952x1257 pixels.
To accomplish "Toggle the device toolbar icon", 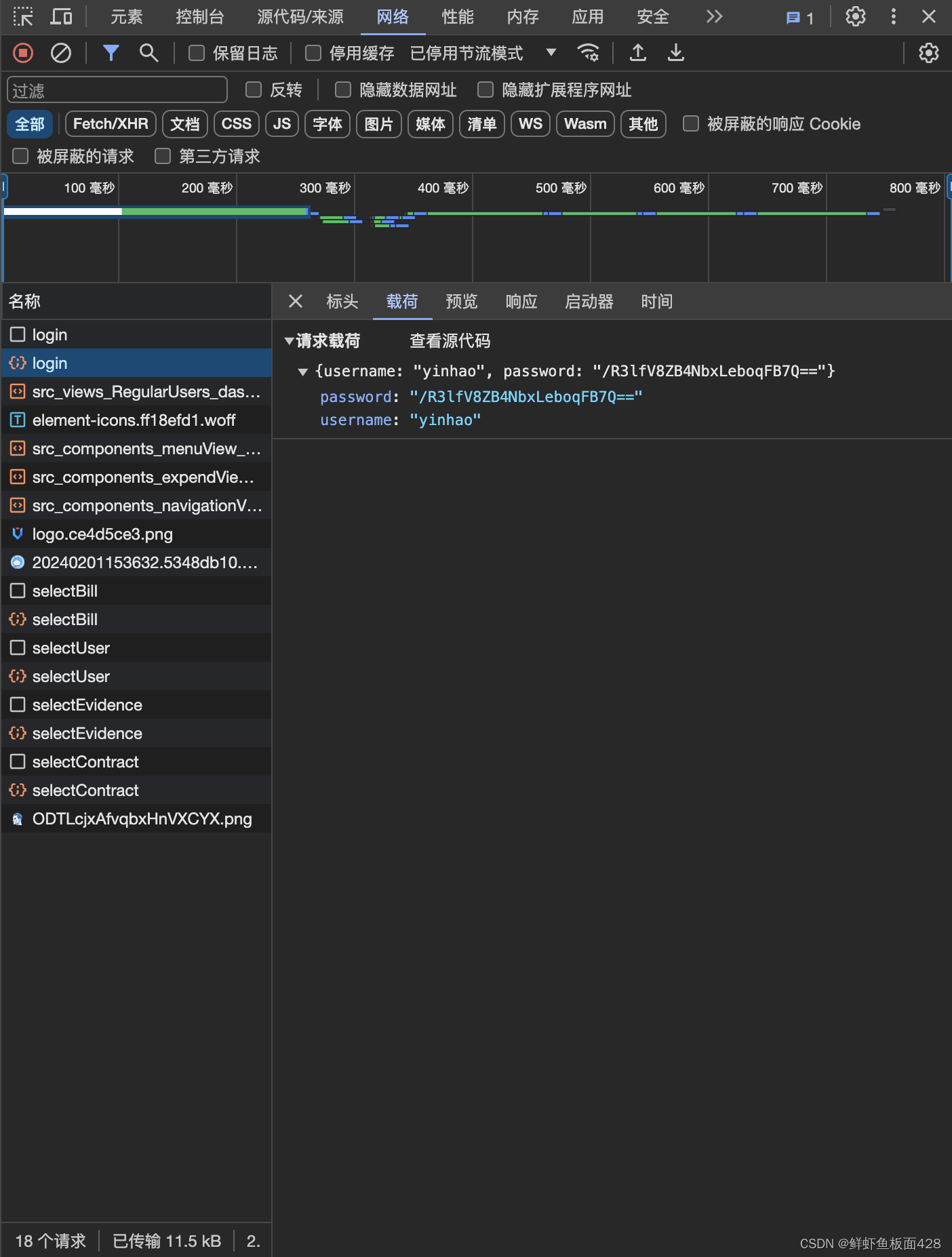I will [x=62, y=16].
